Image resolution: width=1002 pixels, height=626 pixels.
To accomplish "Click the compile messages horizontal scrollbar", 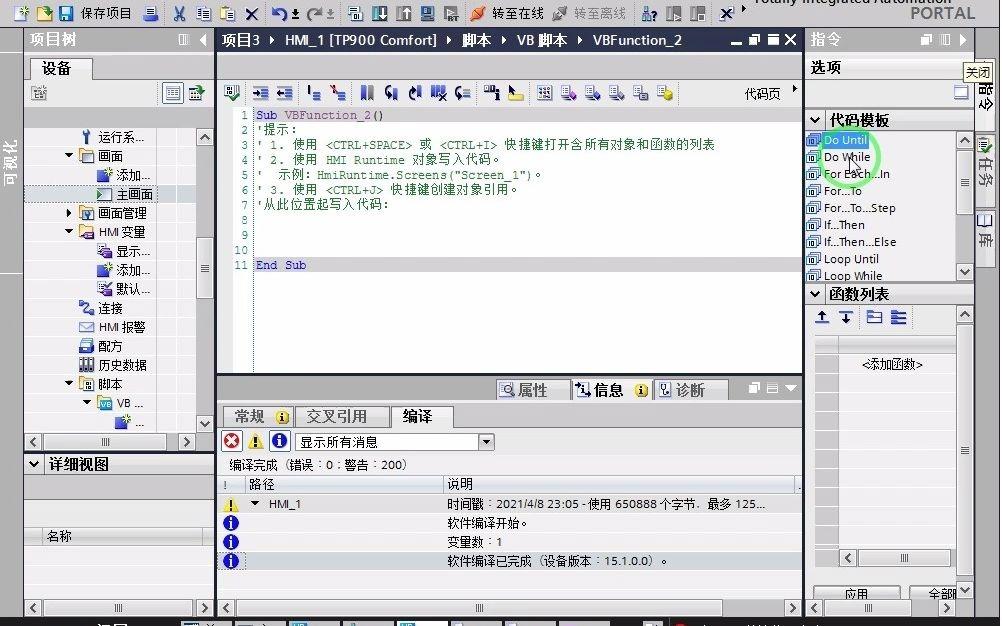I will coord(479,607).
